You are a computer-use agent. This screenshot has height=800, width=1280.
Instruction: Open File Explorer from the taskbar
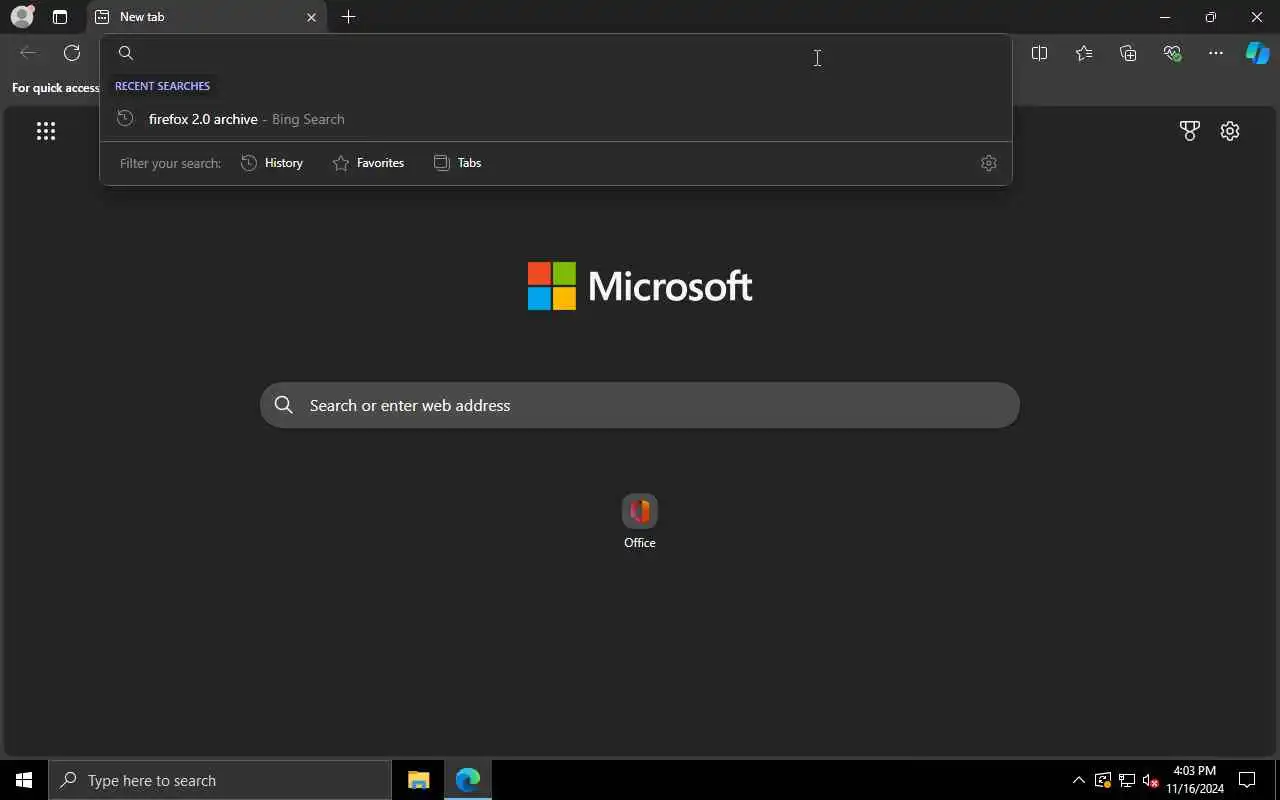click(x=419, y=780)
